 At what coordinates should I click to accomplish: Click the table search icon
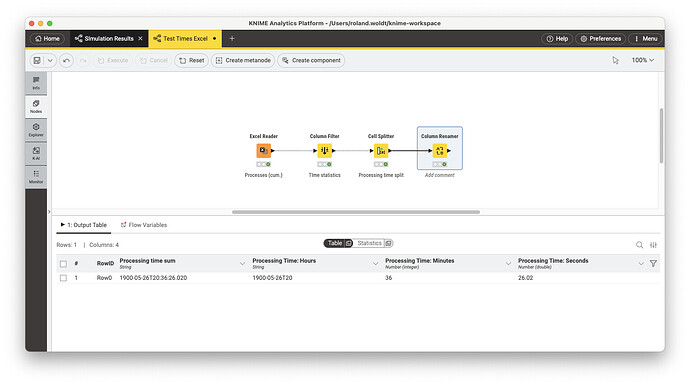tap(639, 245)
